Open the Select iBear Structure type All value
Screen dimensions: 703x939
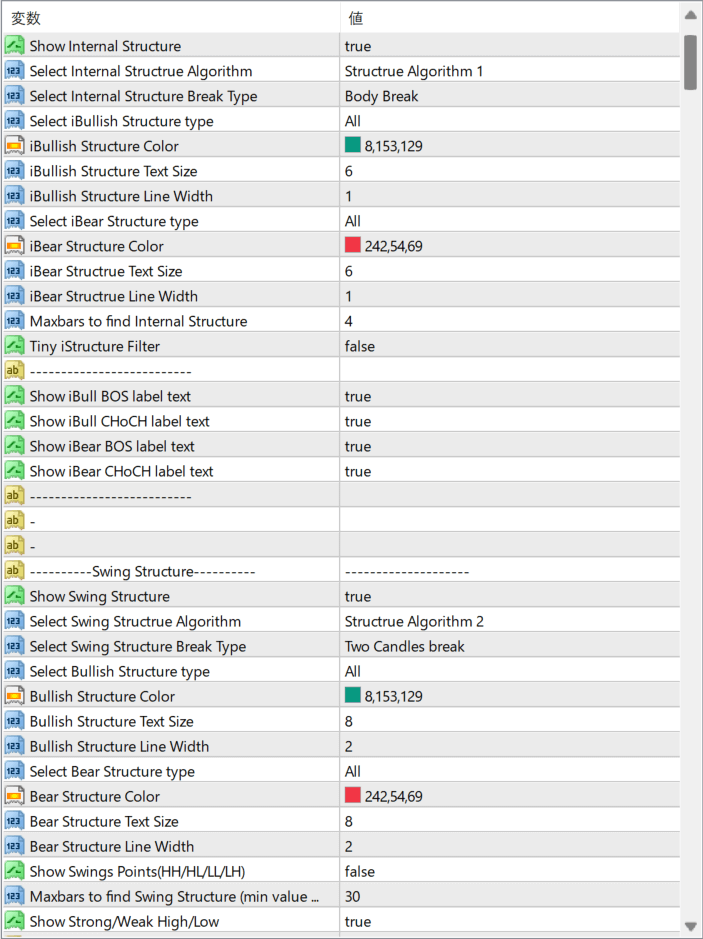(x=510, y=221)
